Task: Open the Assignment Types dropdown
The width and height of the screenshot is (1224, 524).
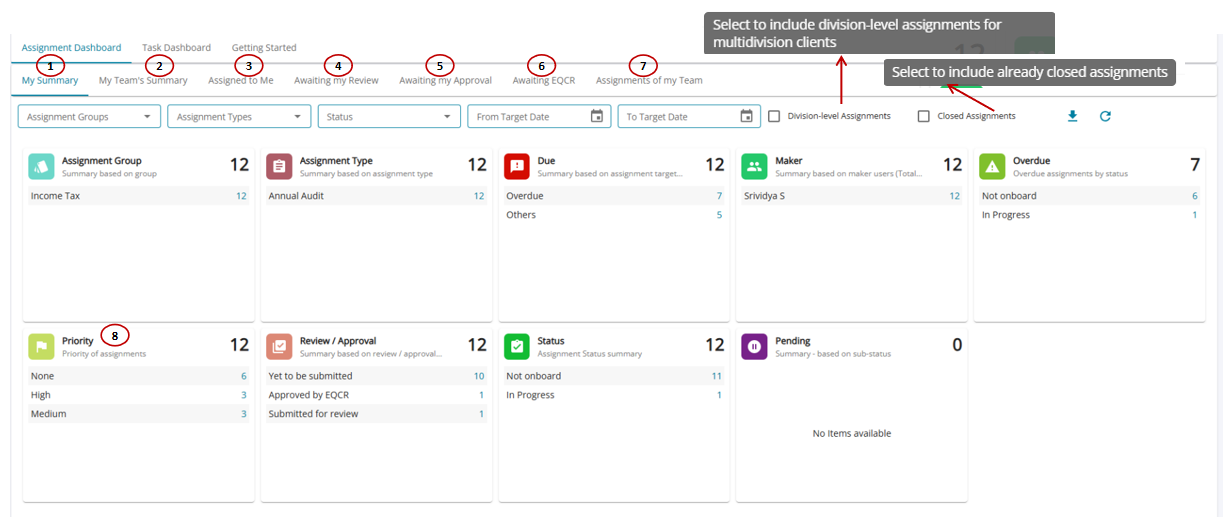Action: [239, 117]
